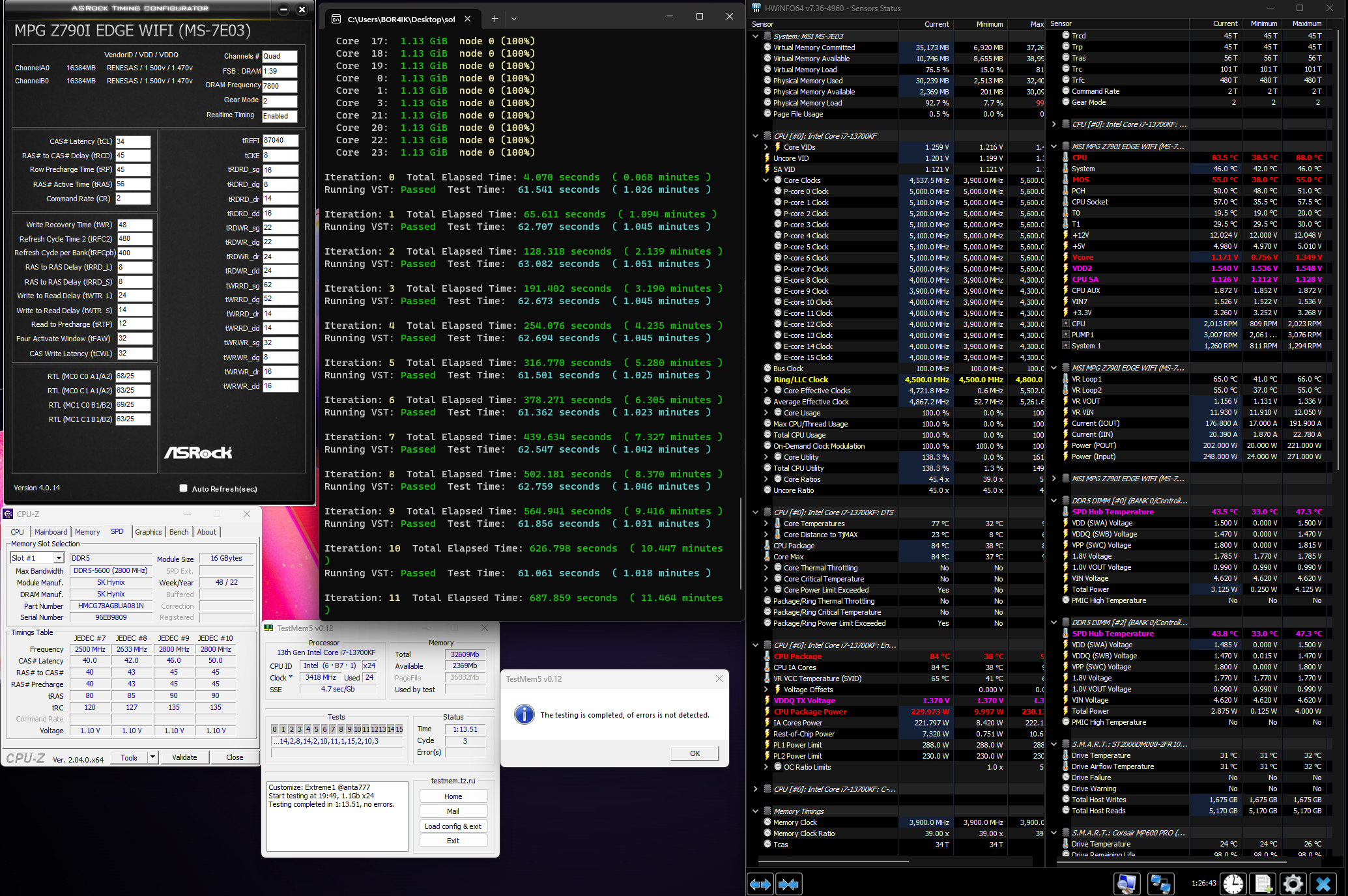Click the HWiNFO collapse columns arrows icon
This screenshot has height=896, width=1348.
tap(788, 884)
